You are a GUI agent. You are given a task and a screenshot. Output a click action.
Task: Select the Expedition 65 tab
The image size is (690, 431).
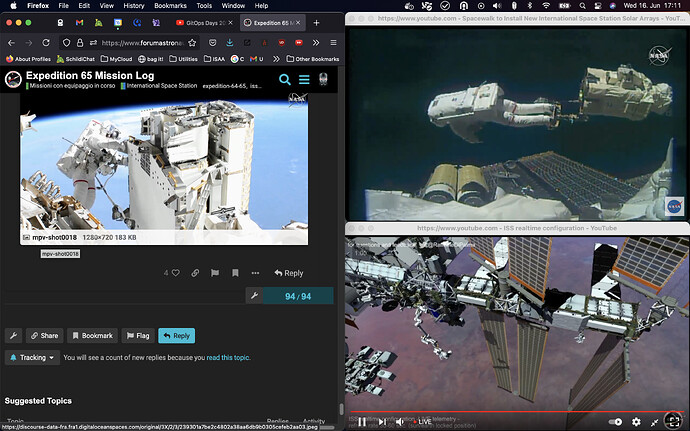click(x=272, y=22)
